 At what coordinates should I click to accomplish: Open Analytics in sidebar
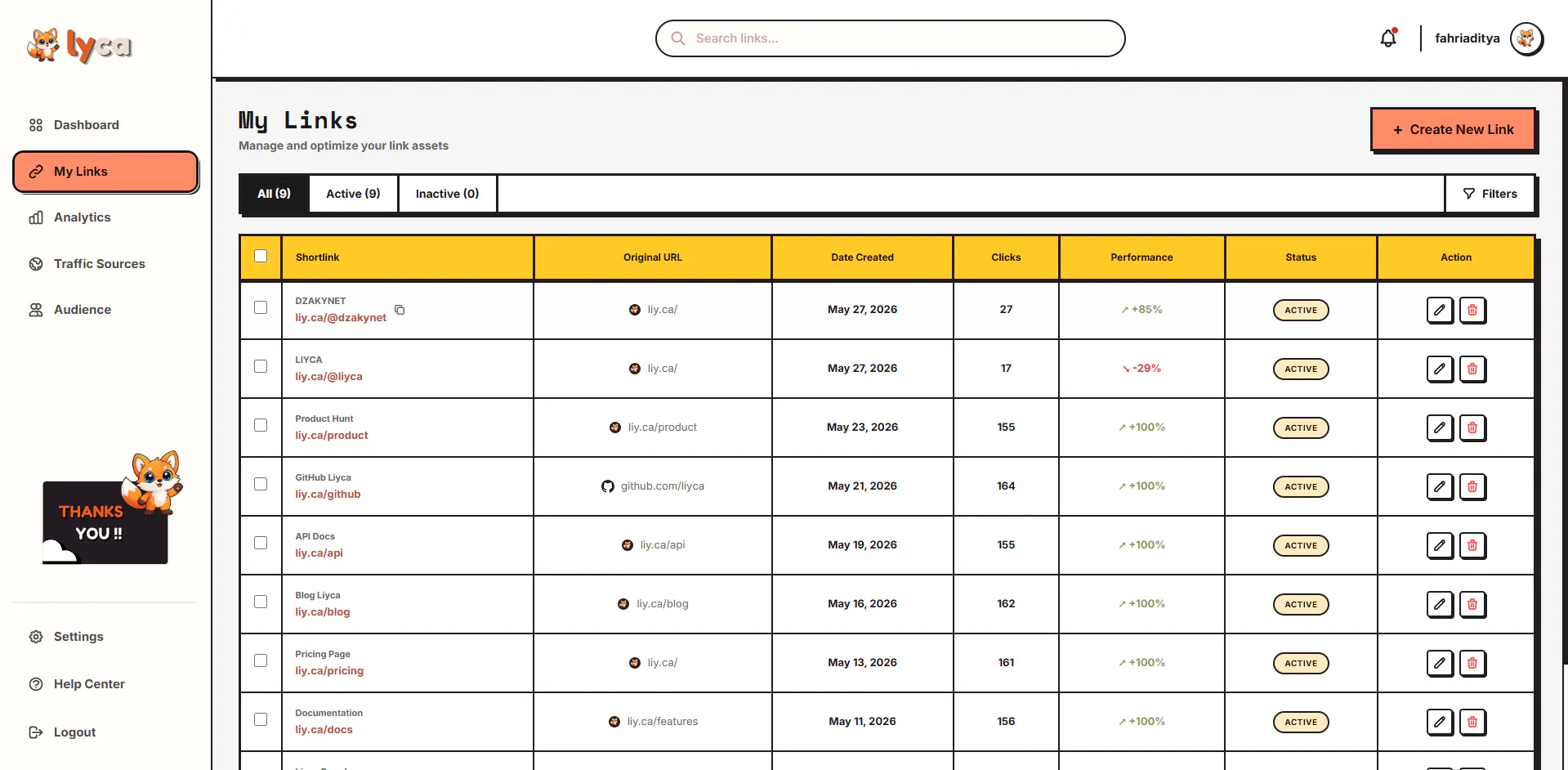[x=105, y=217]
